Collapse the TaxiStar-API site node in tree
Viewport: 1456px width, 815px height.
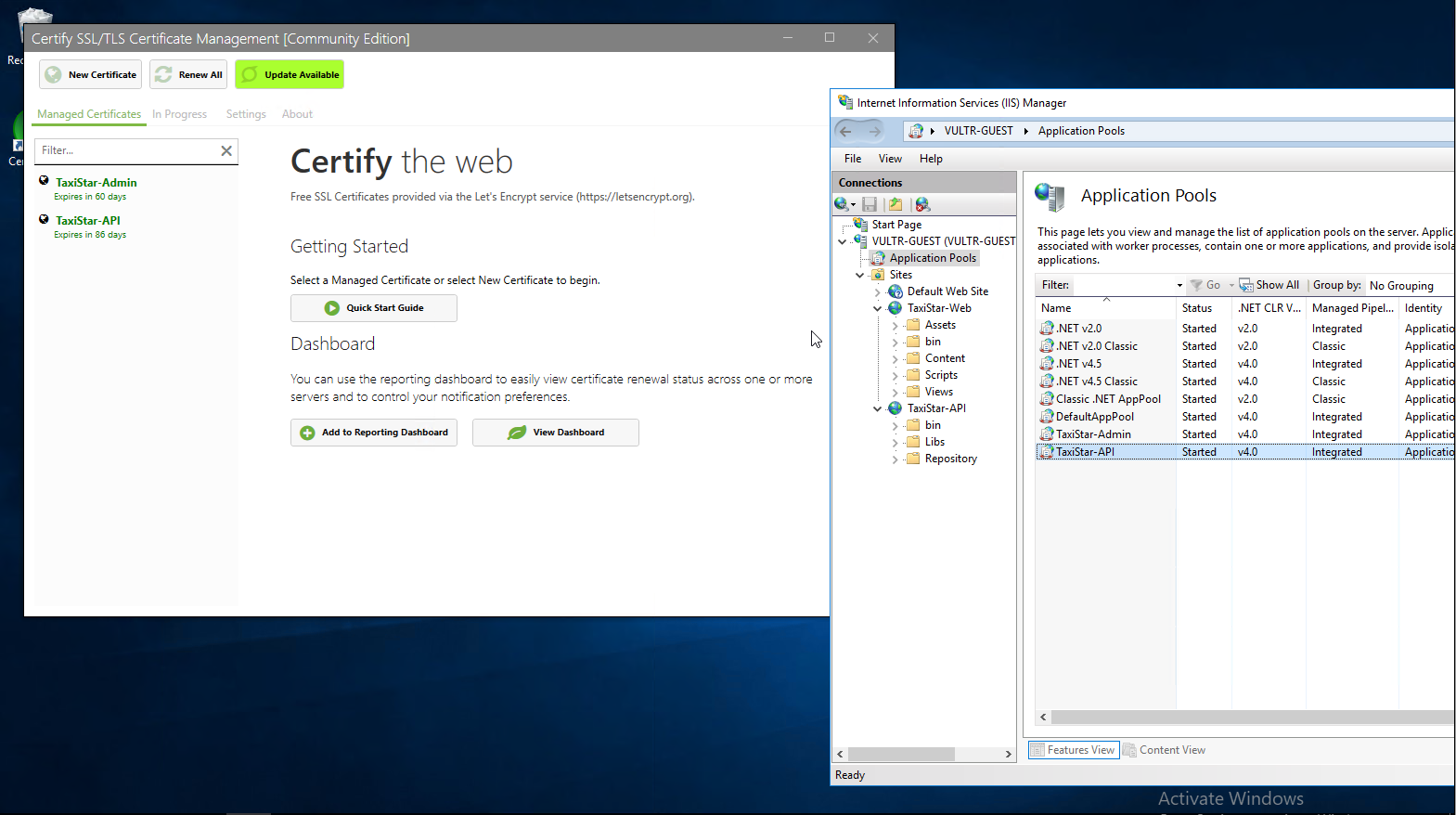pos(877,408)
